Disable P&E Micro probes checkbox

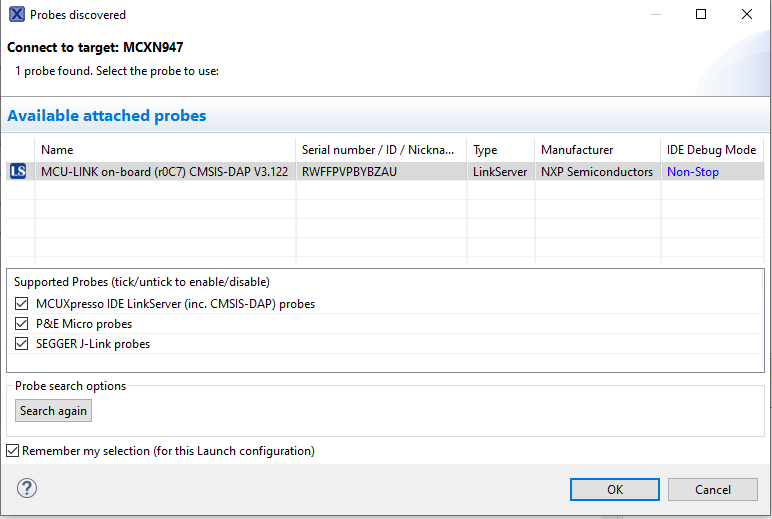click(x=22, y=324)
